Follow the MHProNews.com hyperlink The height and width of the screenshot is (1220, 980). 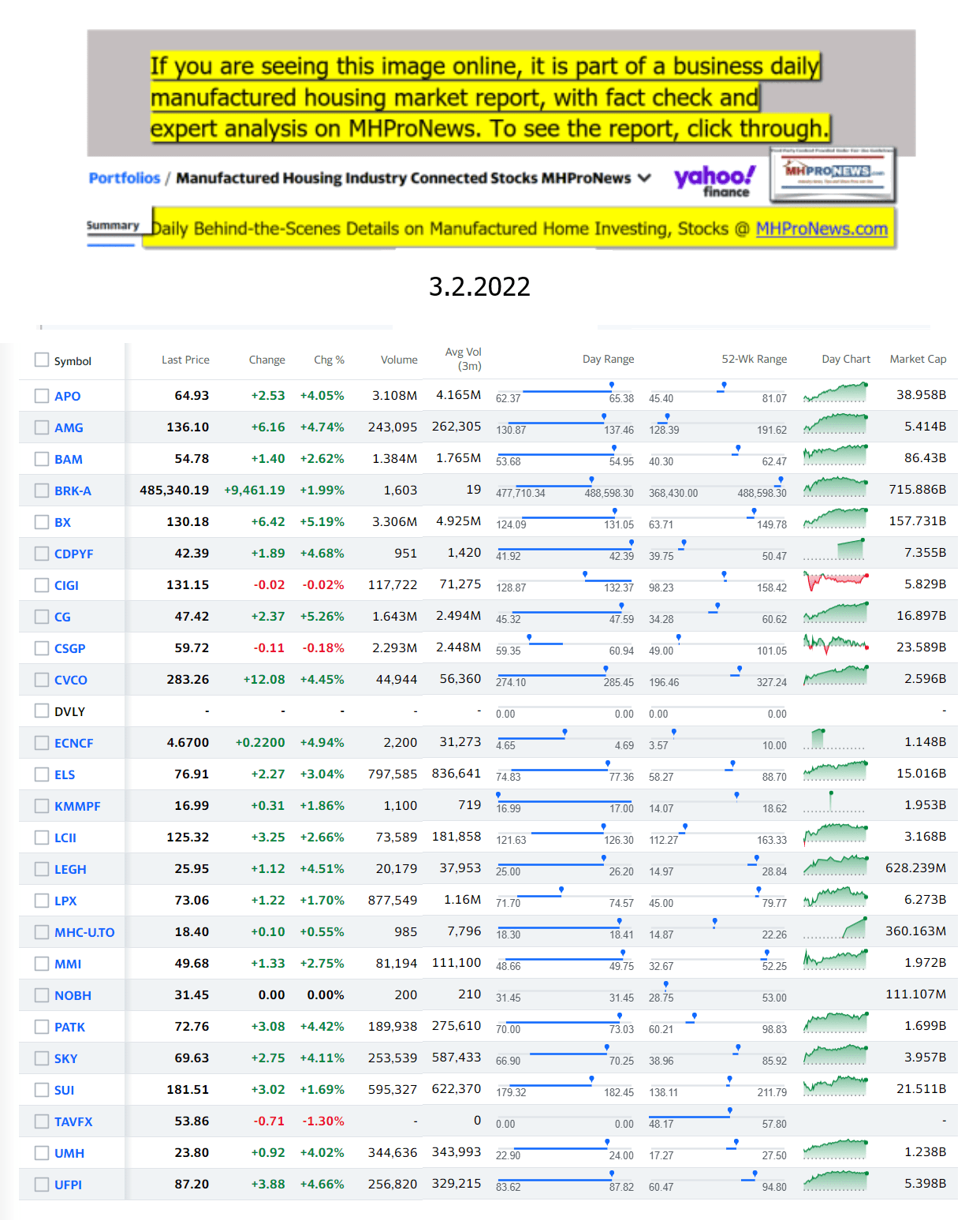pyautogui.click(x=822, y=229)
